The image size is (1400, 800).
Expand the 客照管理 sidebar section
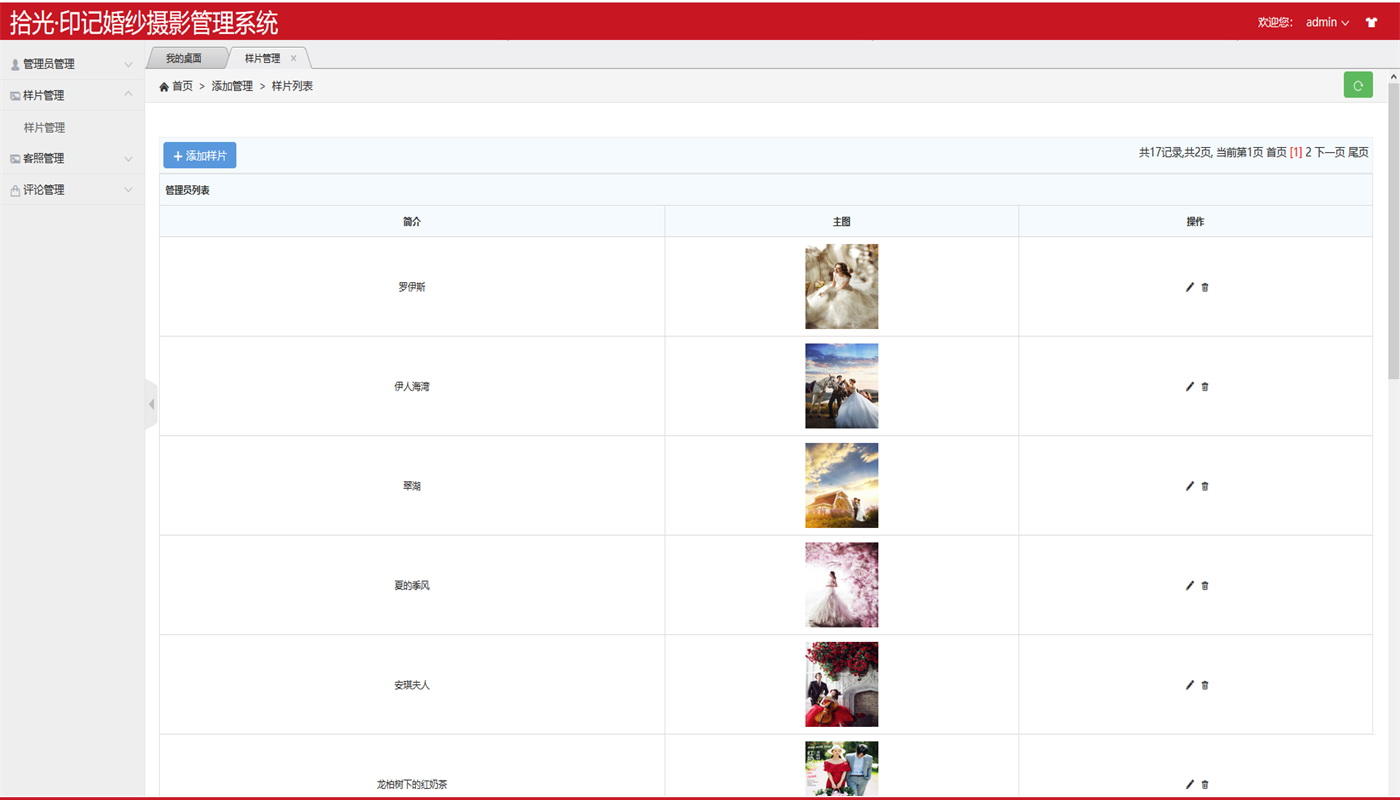(72, 158)
